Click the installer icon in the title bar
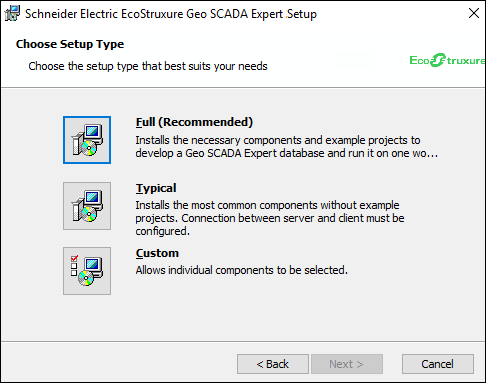The height and width of the screenshot is (383, 486). pos(12,14)
